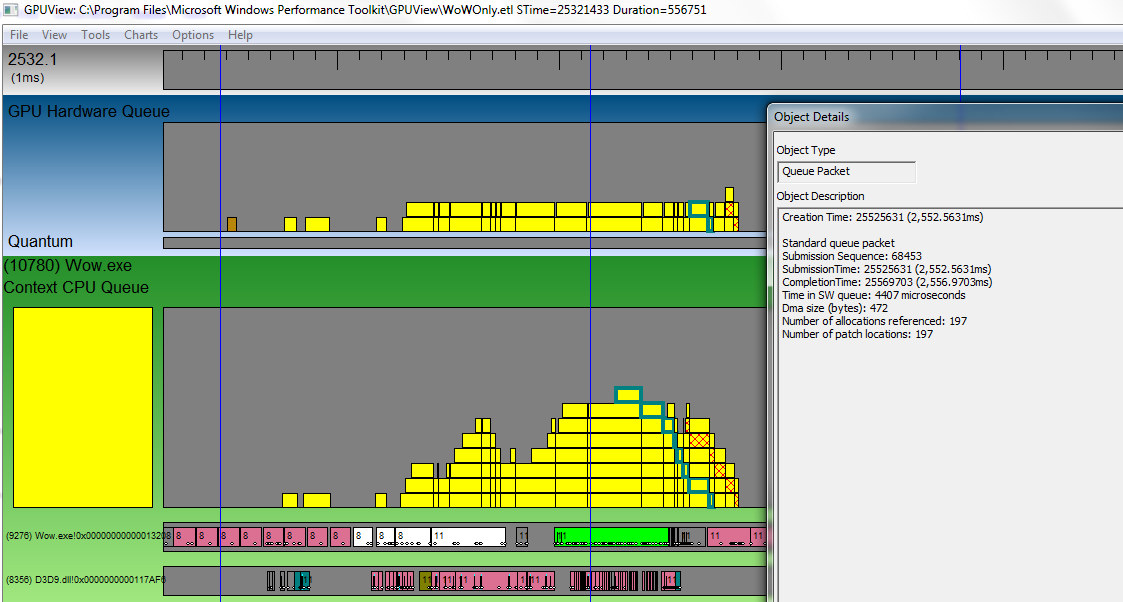
Task: Select the (9276) Wow.exe thread label
Action: (x=83, y=536)
